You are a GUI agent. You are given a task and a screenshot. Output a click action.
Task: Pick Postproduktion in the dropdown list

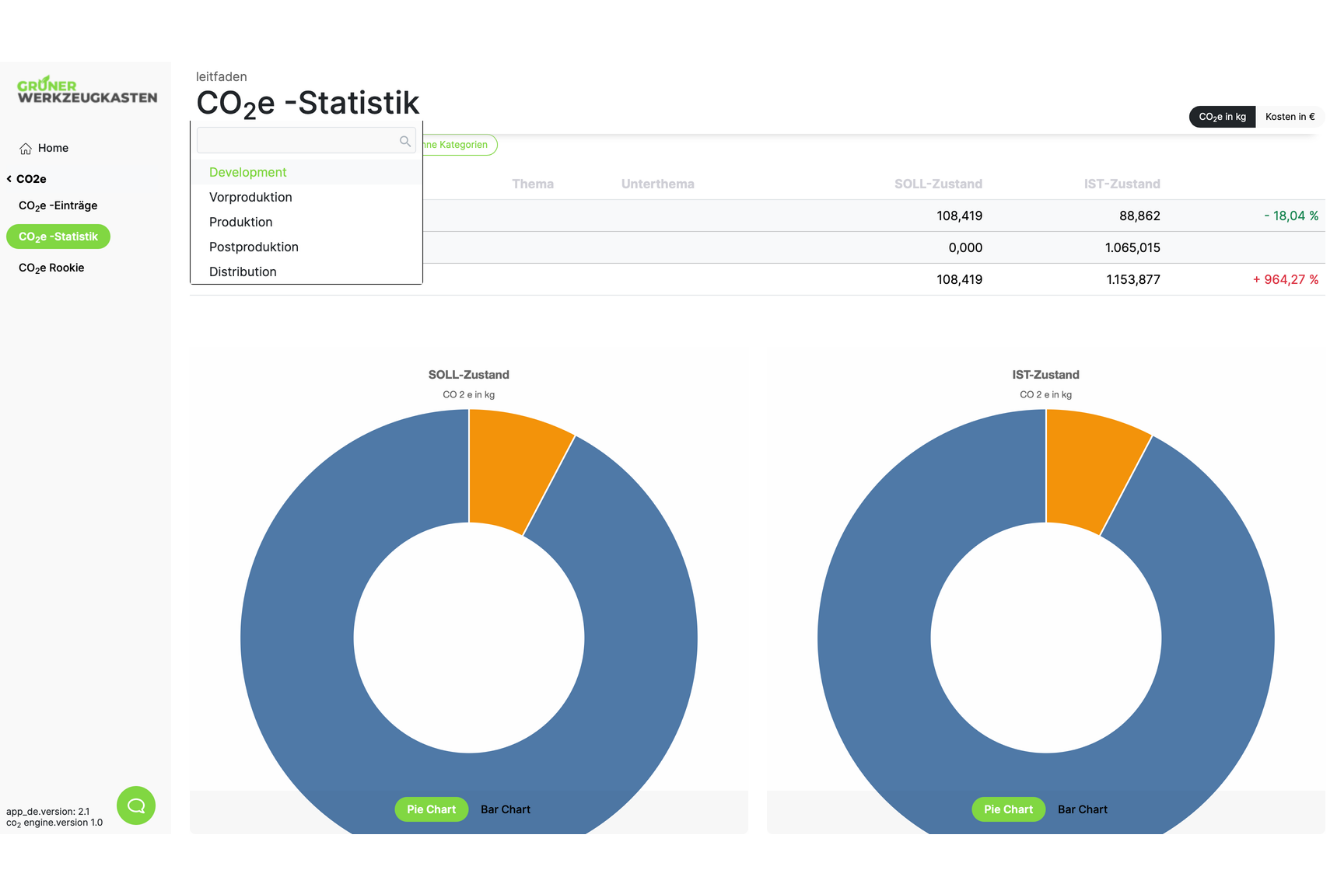(x=253, y=247)
